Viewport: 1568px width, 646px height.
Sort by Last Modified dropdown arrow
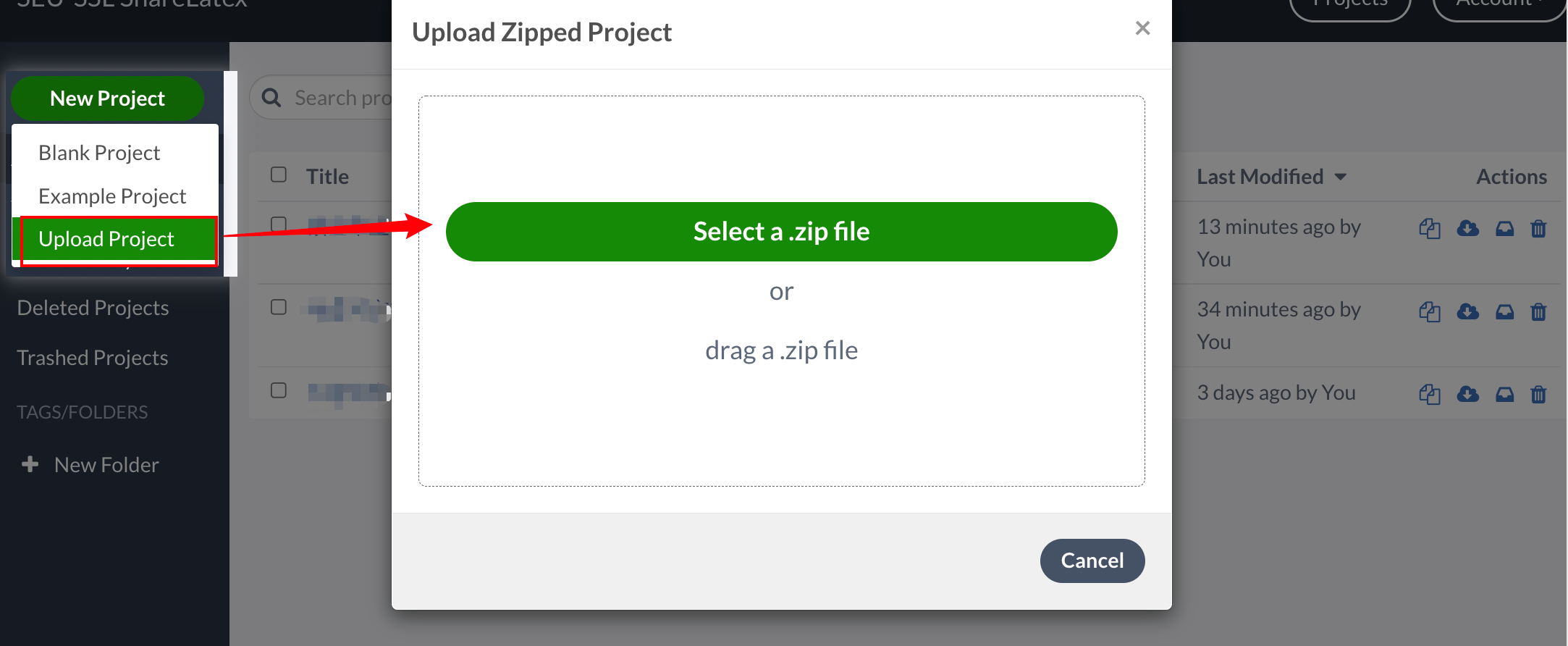click(x=1340, y=177)
